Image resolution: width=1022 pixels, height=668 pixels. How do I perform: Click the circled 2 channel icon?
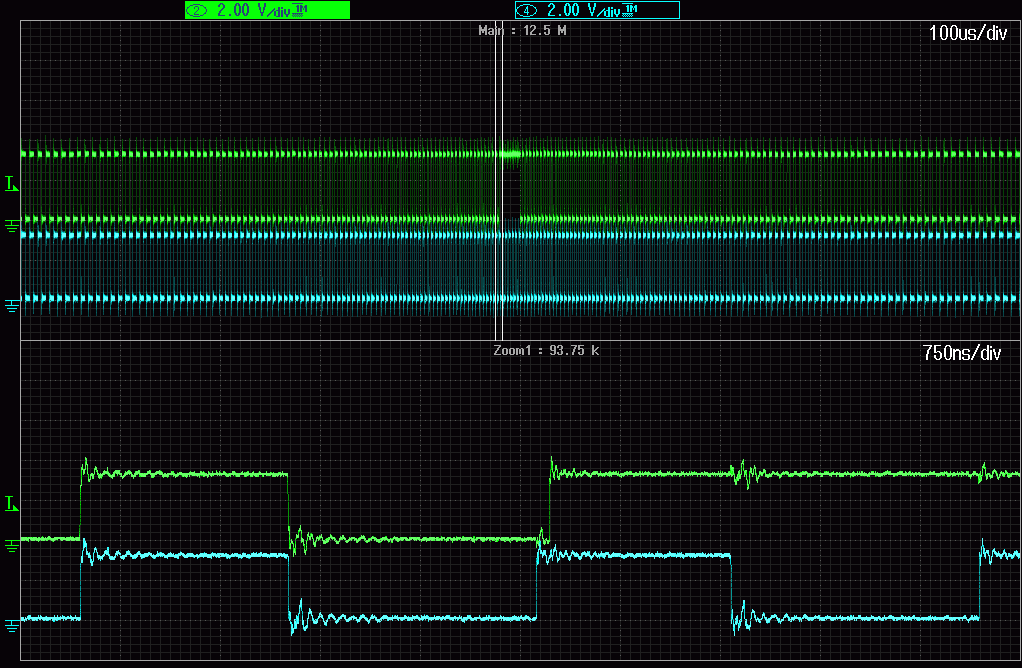197,10
